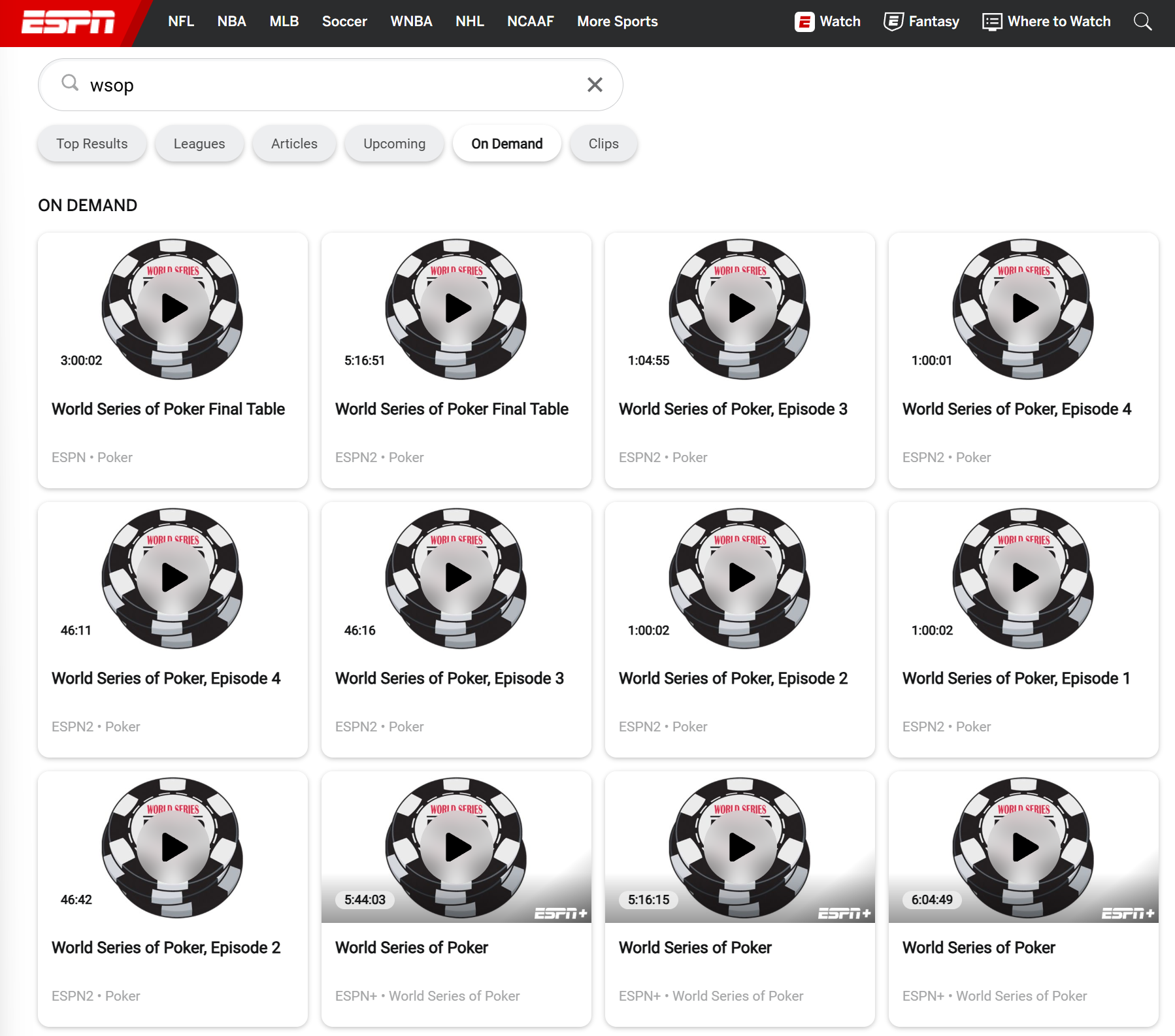
Task: Open the WNBA menu
Action: tap(412, 22)
